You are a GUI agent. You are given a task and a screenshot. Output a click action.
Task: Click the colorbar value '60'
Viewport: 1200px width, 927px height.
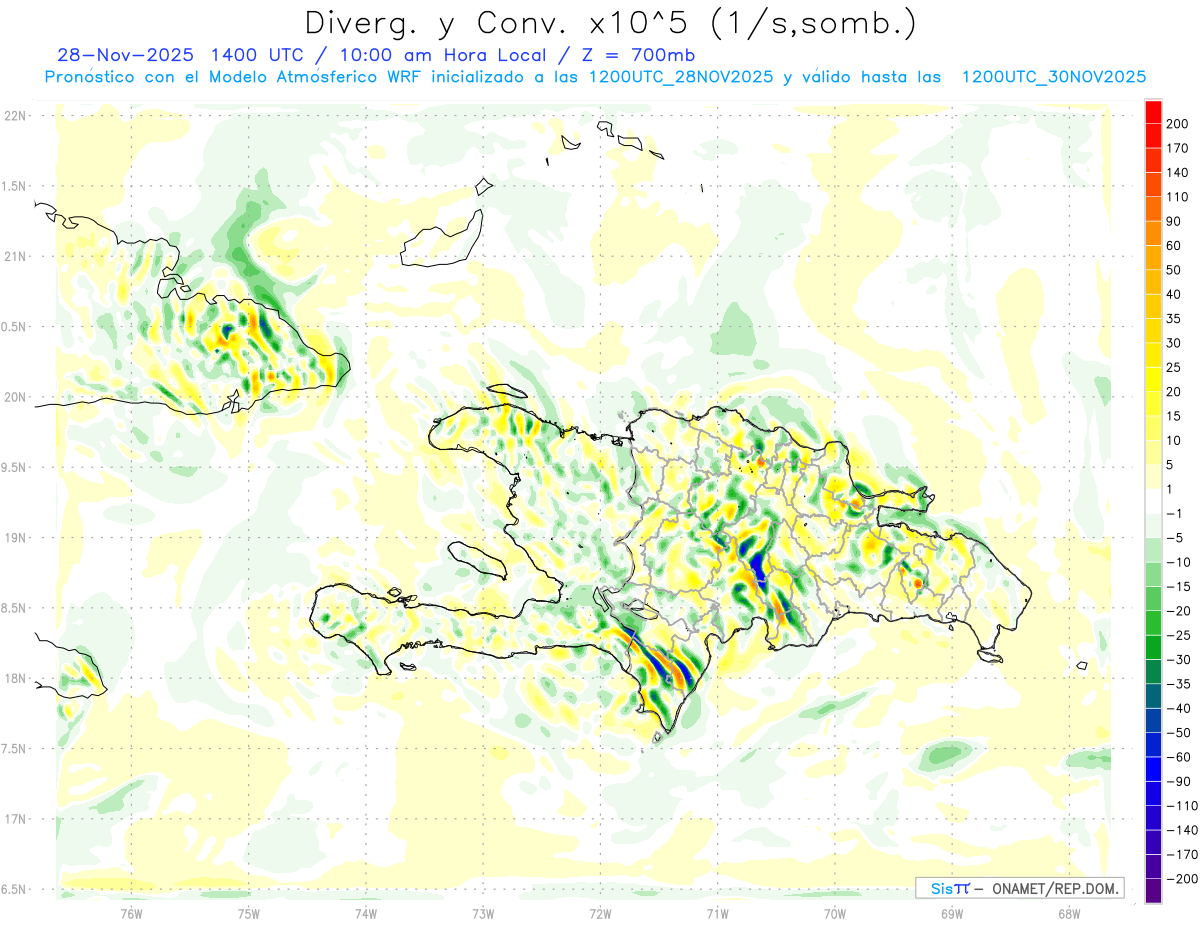tap(1175, 246)
